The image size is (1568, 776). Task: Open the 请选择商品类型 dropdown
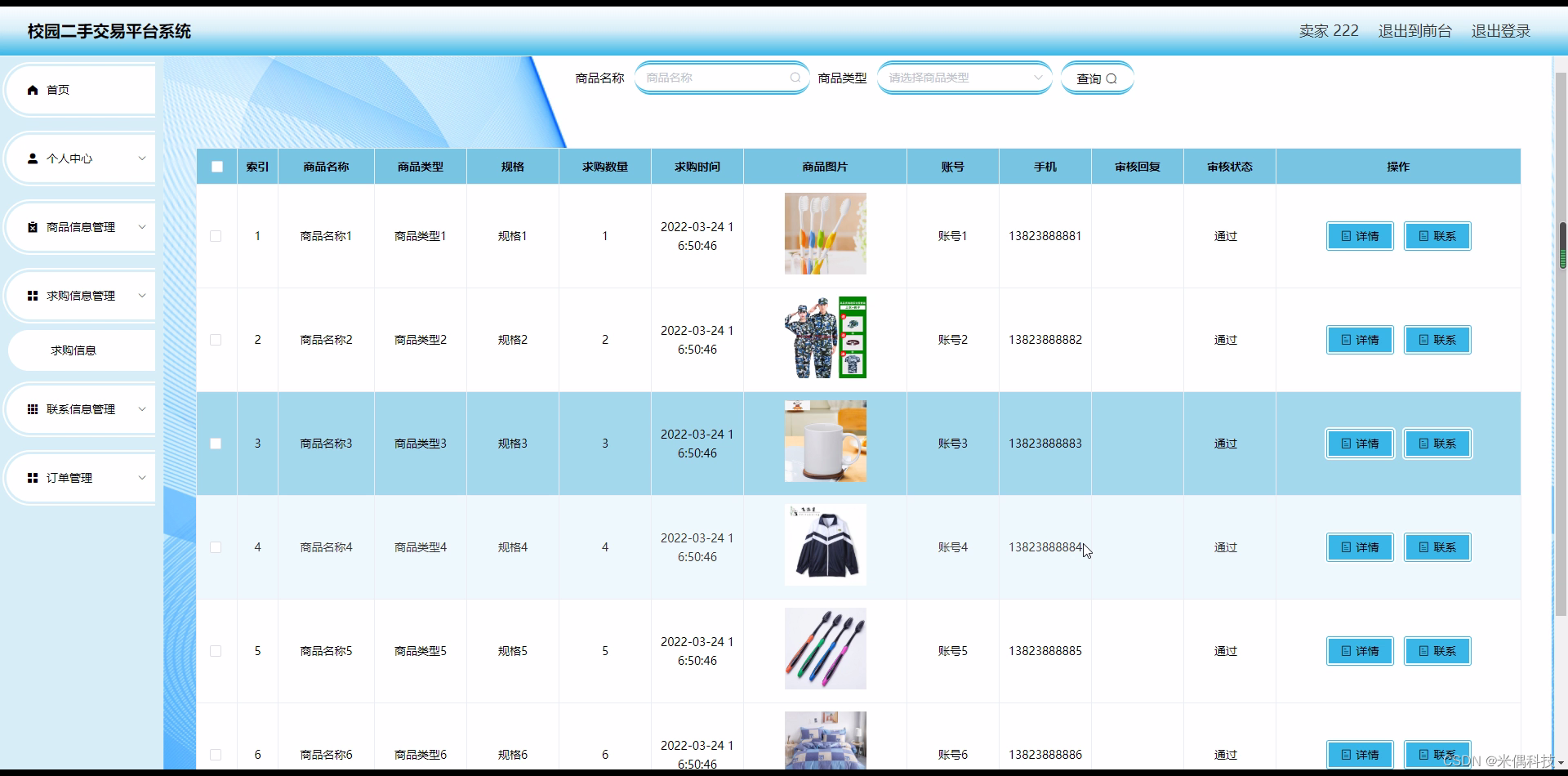pos(964,78)
